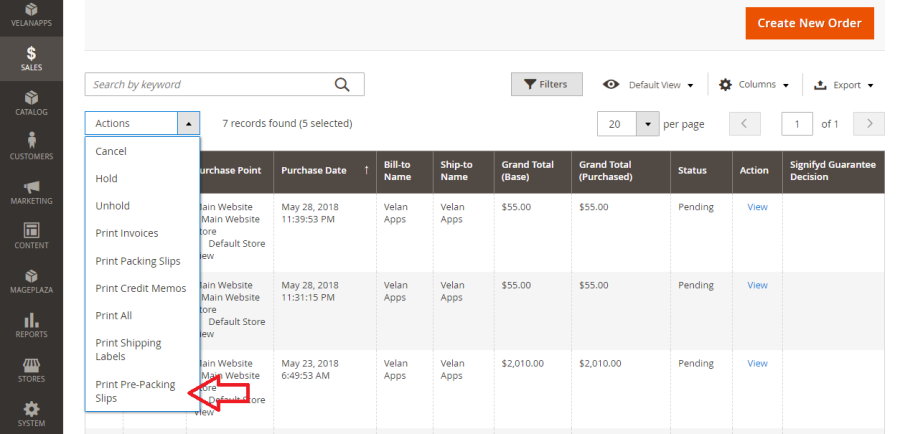Image resolution: width=900 pixels, height=434 pixels.
Task: Open the Export dropdown
Action: click(844, 85)
